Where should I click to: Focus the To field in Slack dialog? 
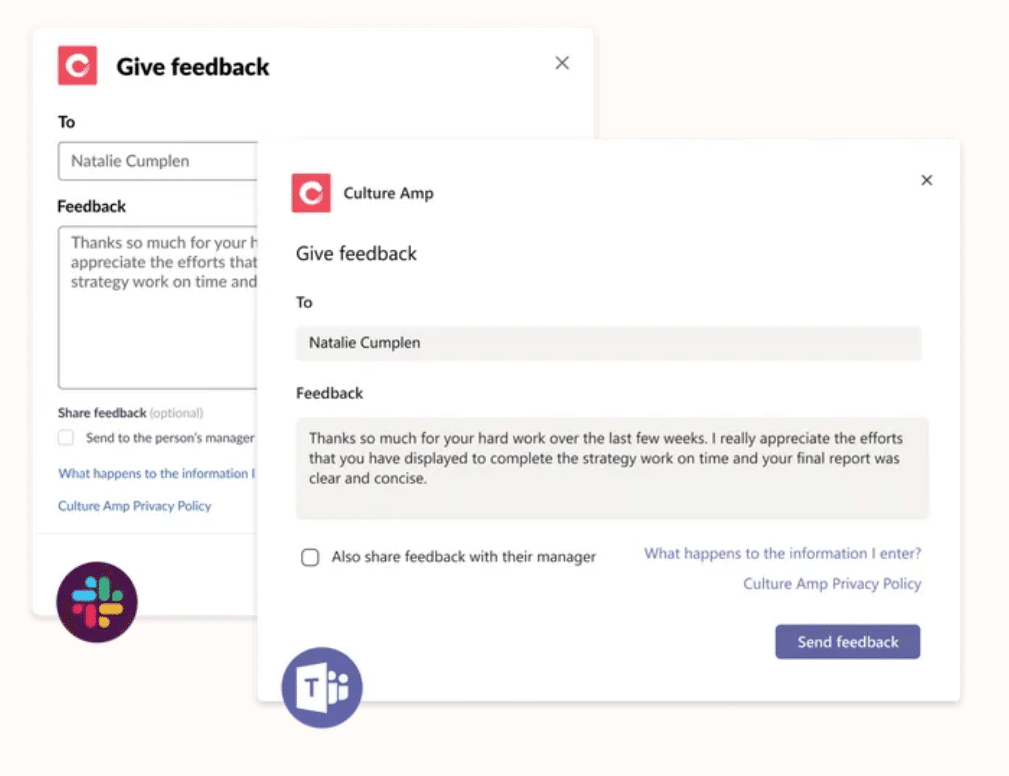tap(158, 161)
